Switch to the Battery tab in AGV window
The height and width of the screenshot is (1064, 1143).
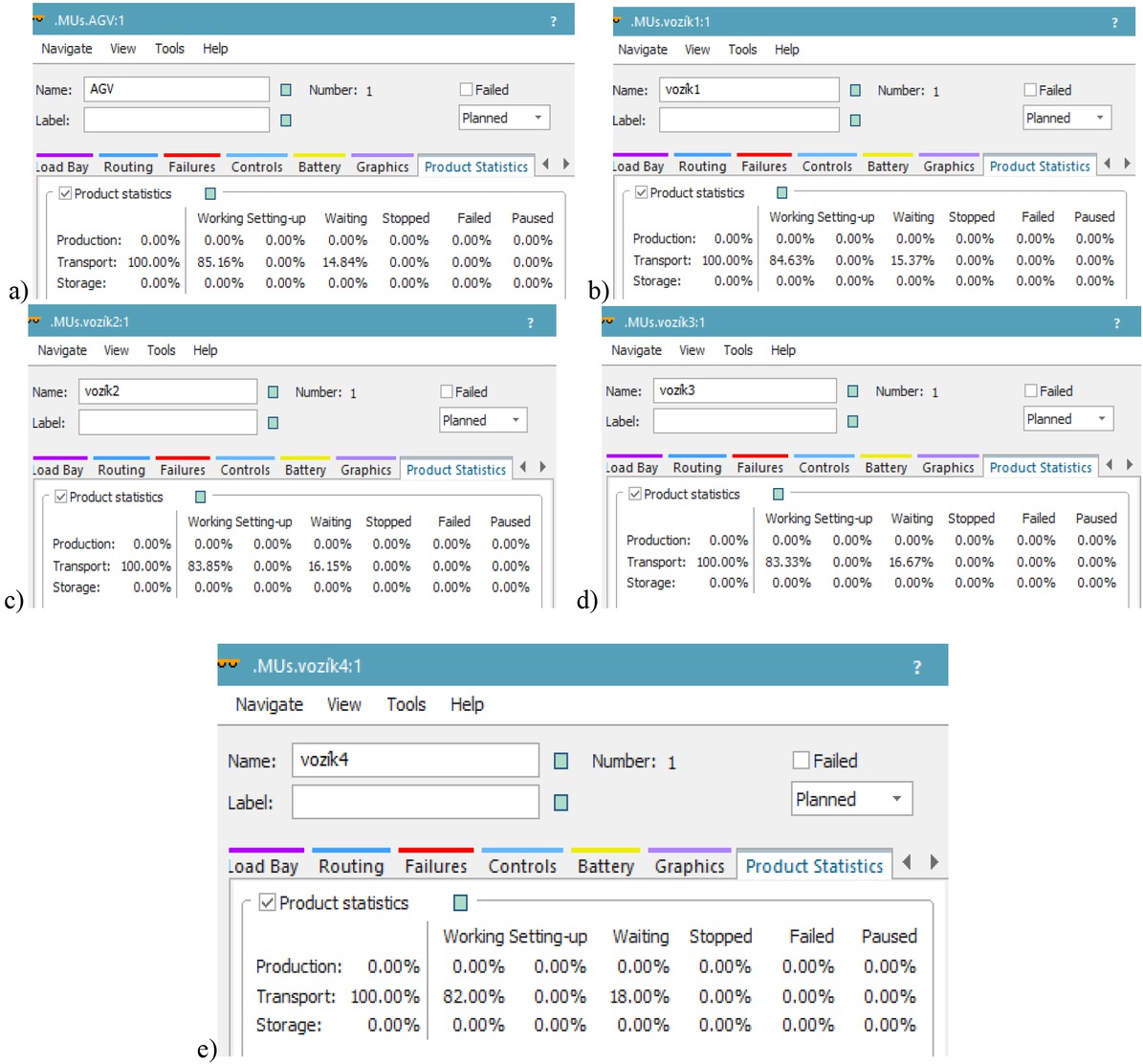pos(319,166)
